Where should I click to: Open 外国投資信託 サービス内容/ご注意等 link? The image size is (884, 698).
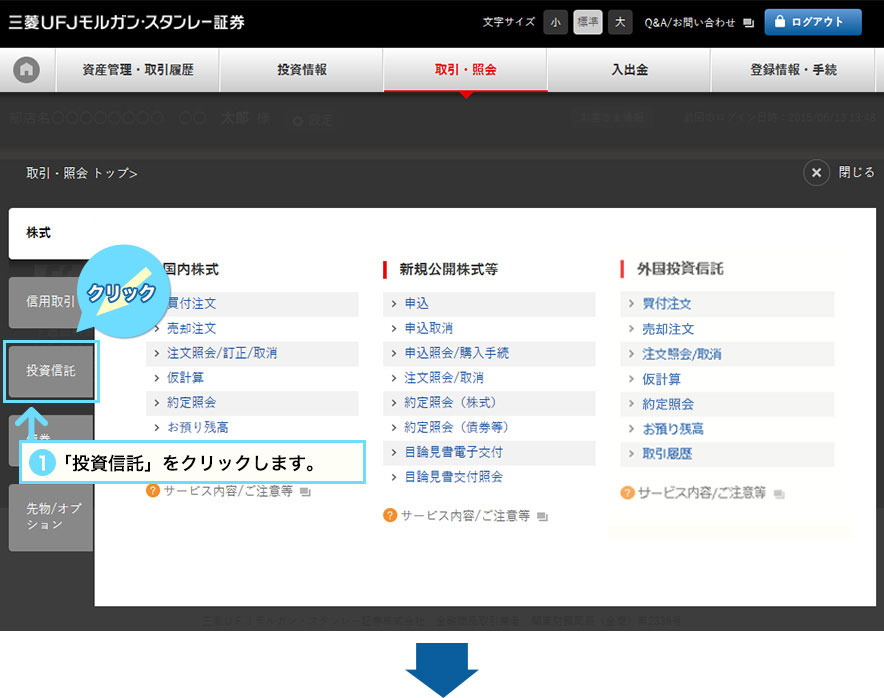click(x=702, y=493)
